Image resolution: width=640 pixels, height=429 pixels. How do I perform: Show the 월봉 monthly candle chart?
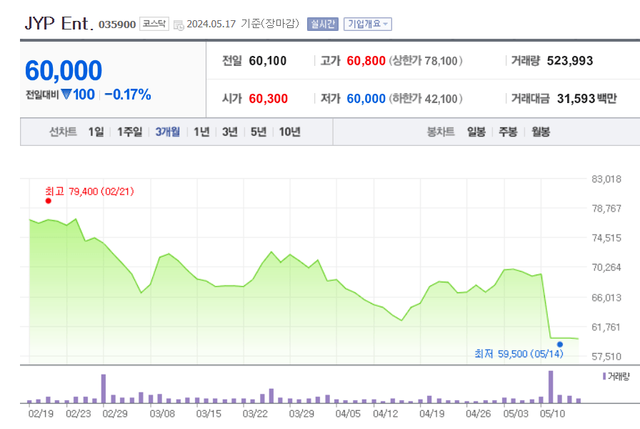pyautogui.click(x=541, y=132)
